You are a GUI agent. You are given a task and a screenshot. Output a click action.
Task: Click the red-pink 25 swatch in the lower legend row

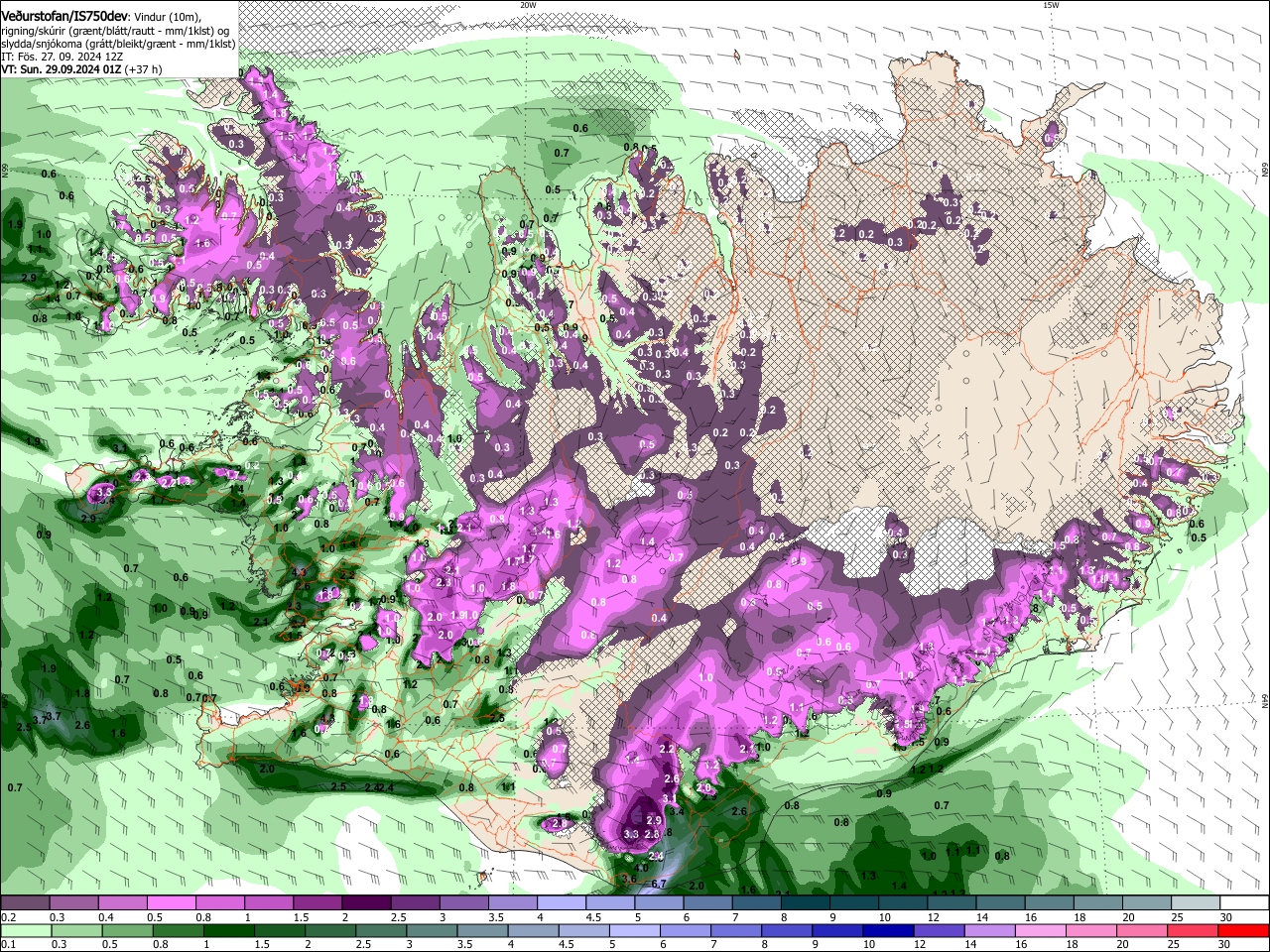click(1194, 931)
